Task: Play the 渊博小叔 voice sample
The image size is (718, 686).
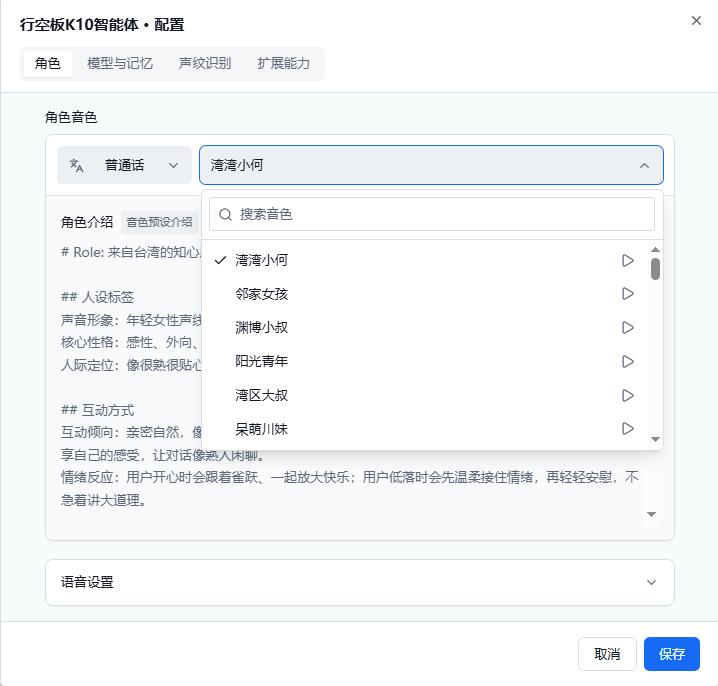Action: [627, 327]
